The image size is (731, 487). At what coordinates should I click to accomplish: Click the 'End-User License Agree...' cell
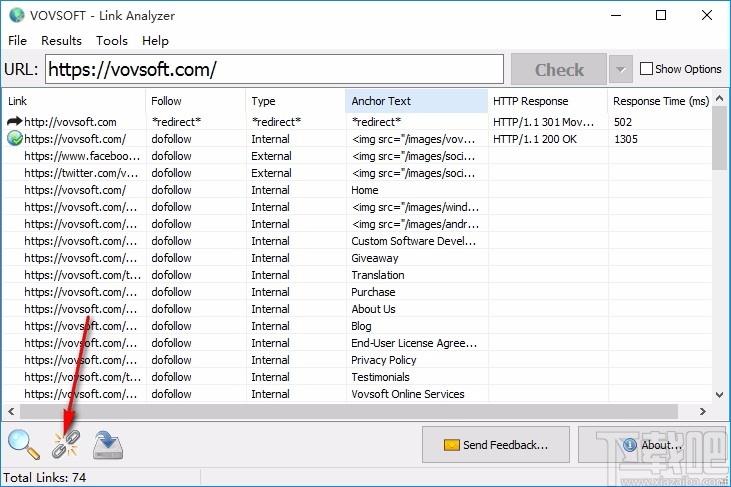[x=414, y=343]
